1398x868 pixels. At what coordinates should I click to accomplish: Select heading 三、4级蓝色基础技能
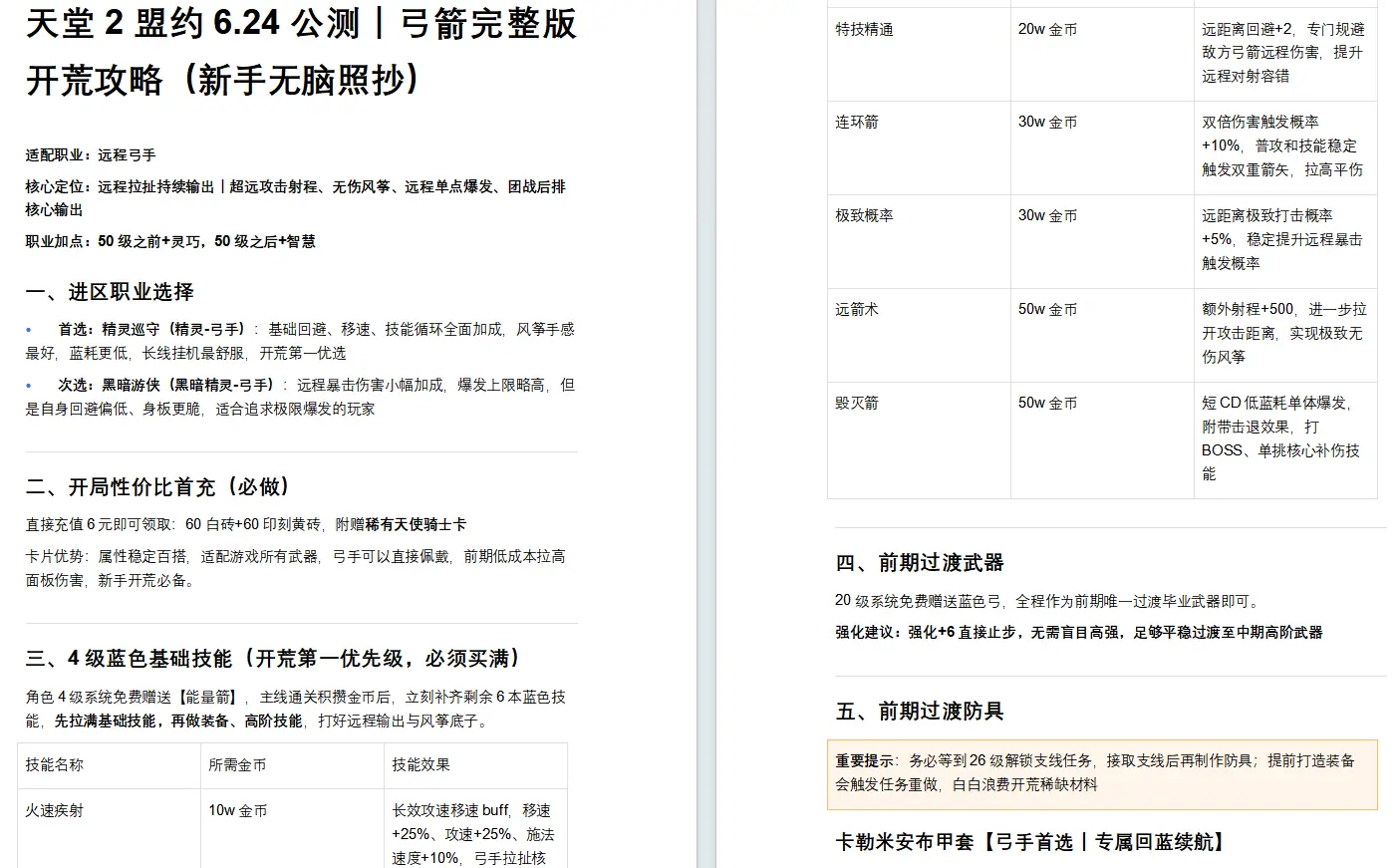click(273, 659)
